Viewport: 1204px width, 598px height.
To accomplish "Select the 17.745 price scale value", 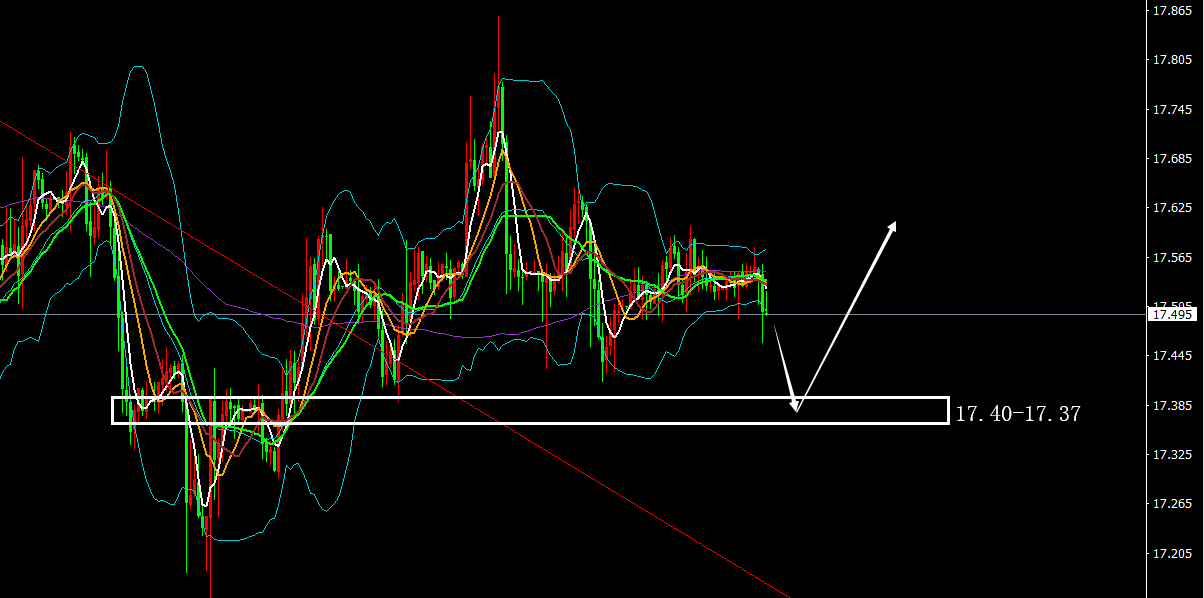I will (x=1171, y=110).
